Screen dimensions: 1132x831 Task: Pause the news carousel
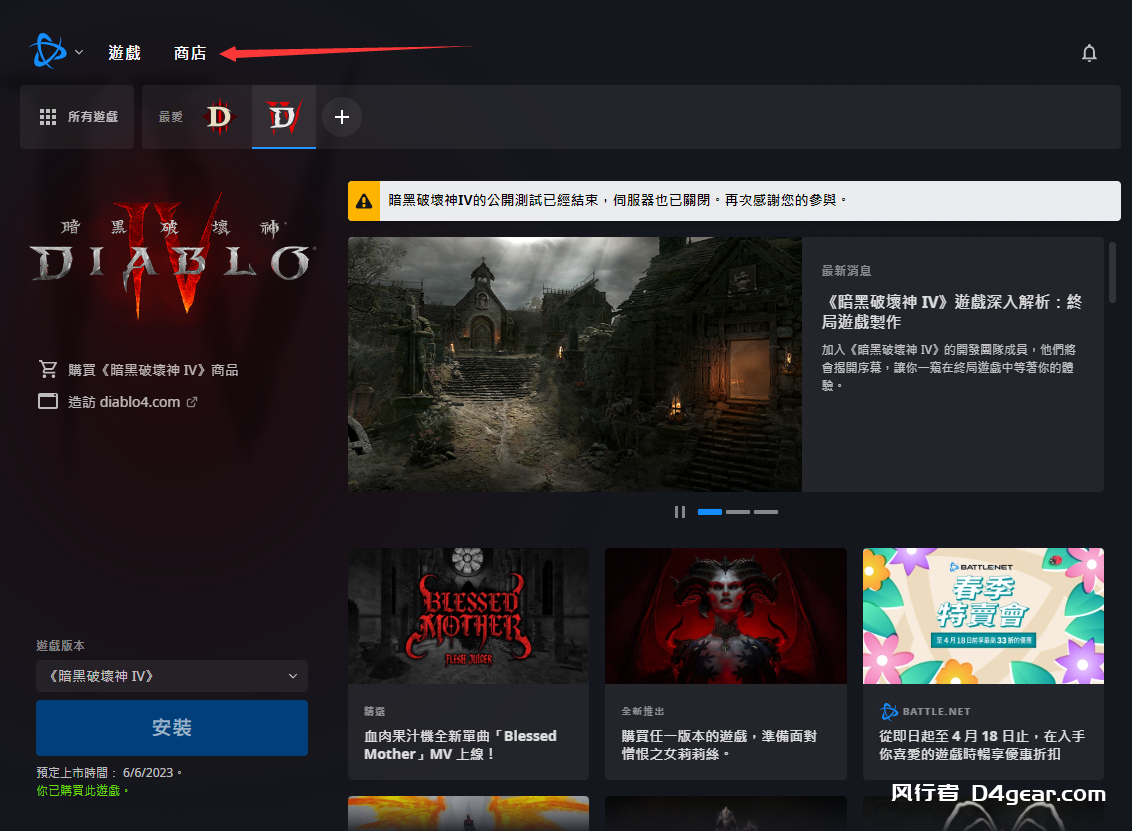pyautogui.click(x=680, y=512)
